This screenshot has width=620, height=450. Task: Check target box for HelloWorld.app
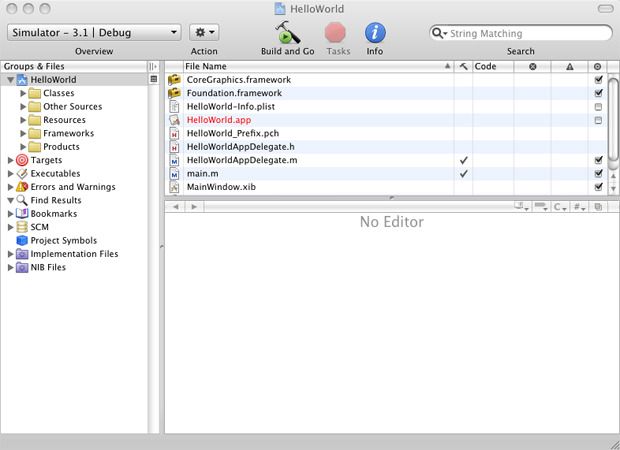coord(598,120)
